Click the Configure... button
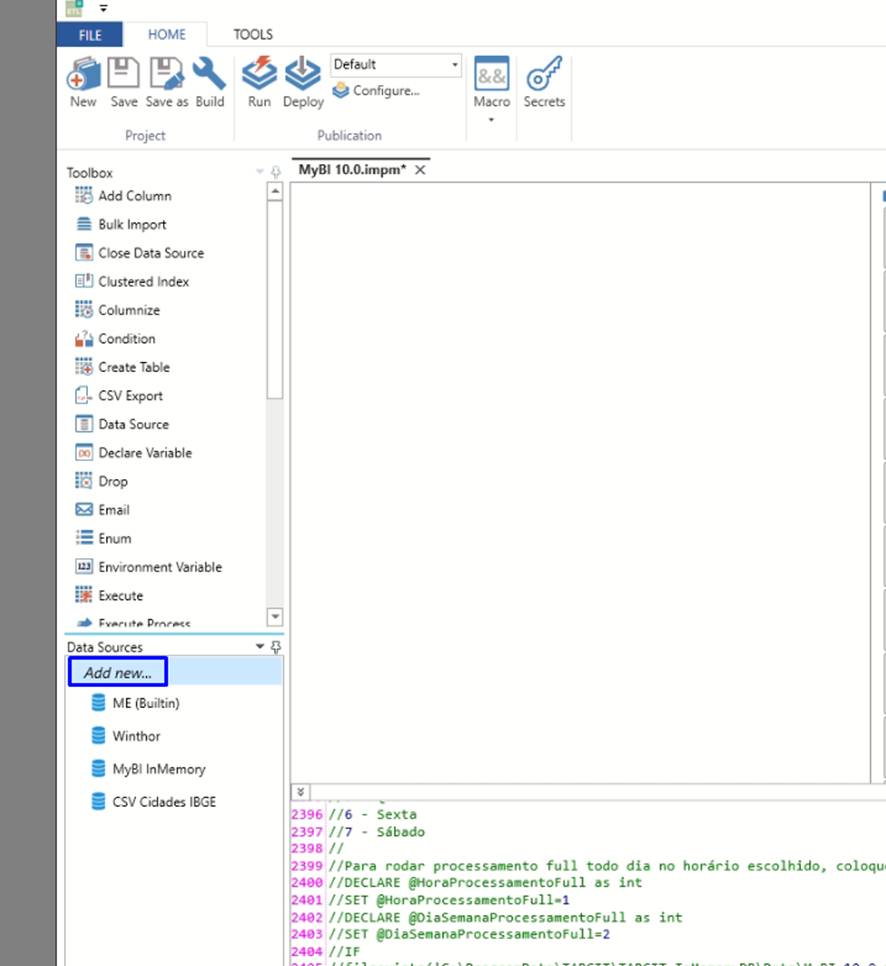The height and width of the screenshot is (966, 886). [x=377, y=91]
